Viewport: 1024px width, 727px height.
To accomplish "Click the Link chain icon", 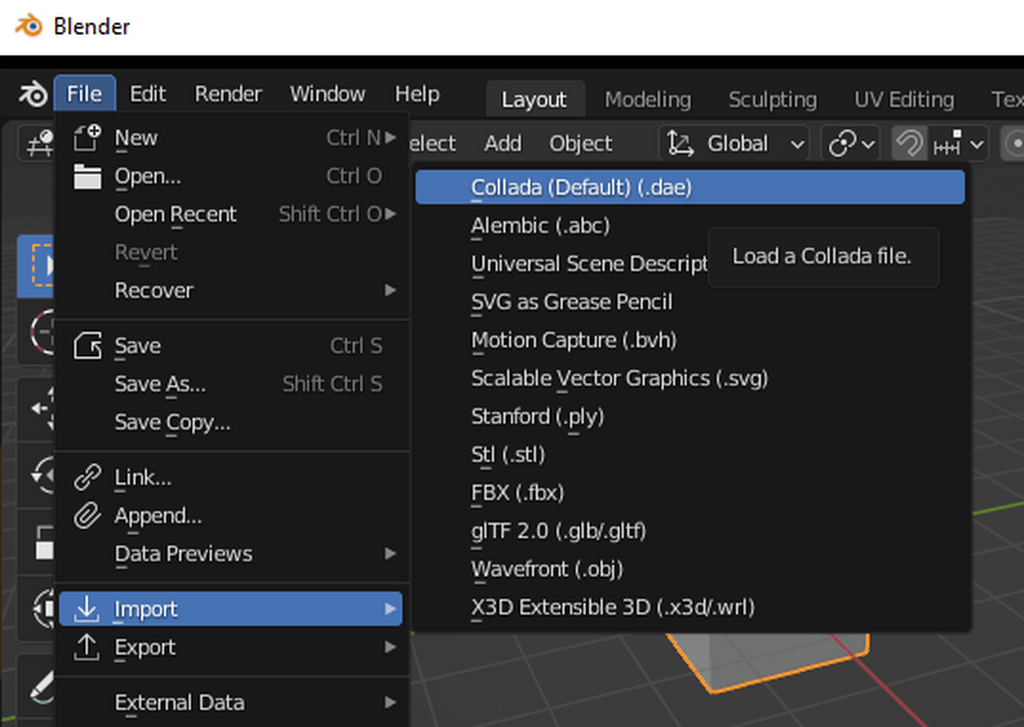I will [x=87, y=477].
